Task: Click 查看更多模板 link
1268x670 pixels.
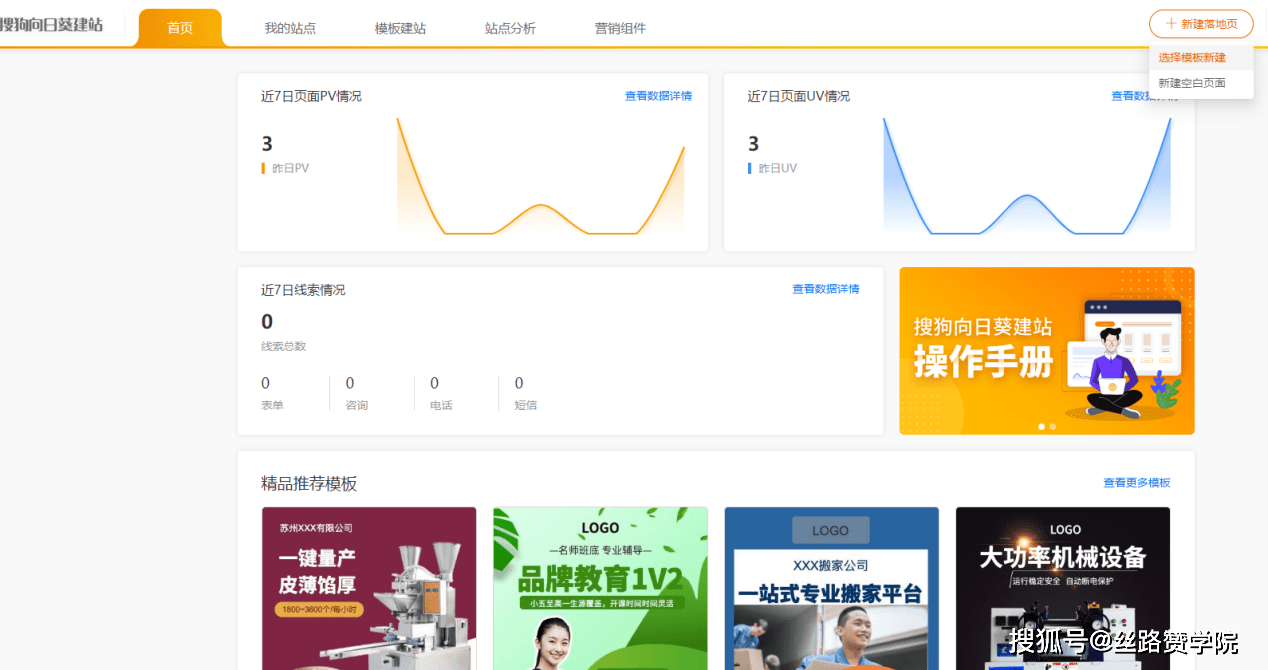Action: click(1137, 483)
